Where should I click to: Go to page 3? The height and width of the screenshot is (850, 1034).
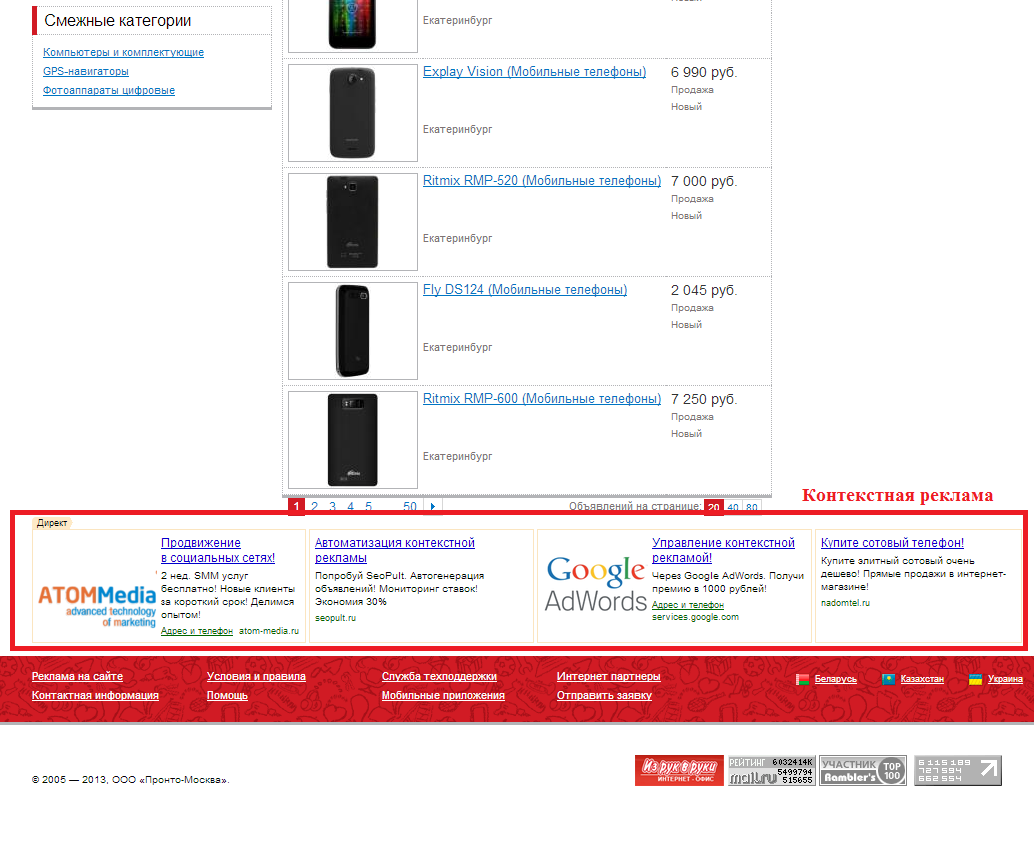(332, 506)
